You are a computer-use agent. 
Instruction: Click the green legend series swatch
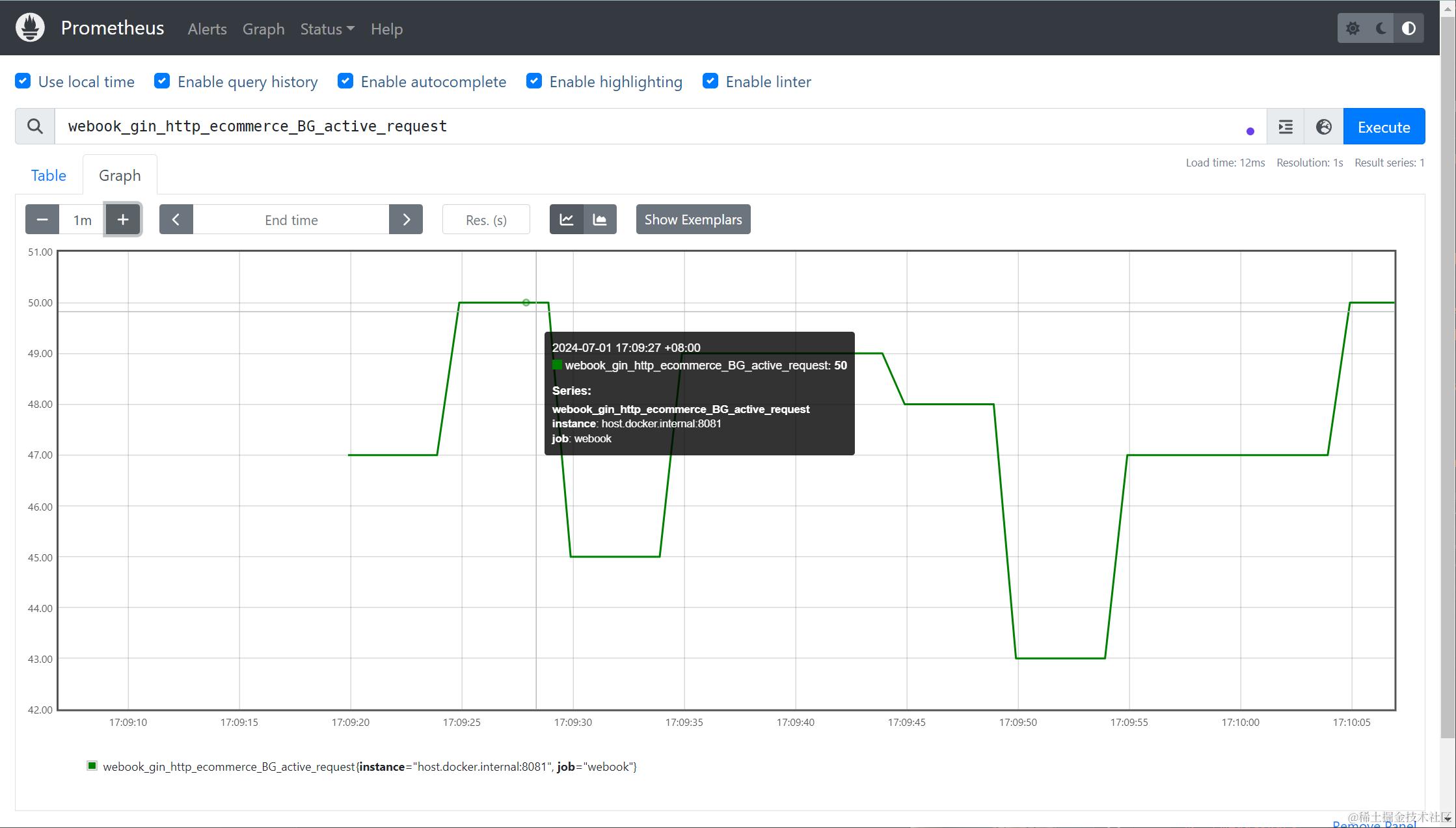pos(92,766)
